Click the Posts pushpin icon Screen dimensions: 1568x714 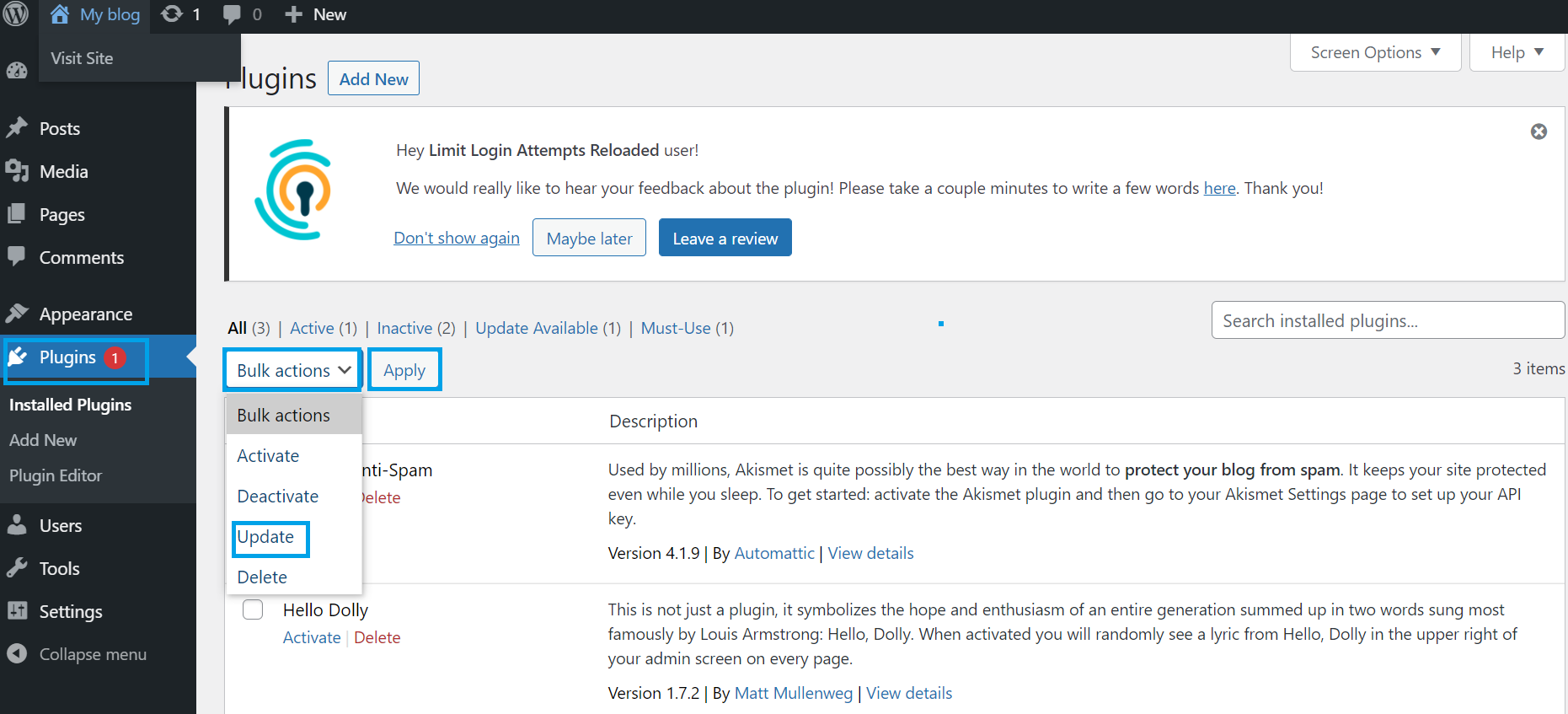point(17,128)
